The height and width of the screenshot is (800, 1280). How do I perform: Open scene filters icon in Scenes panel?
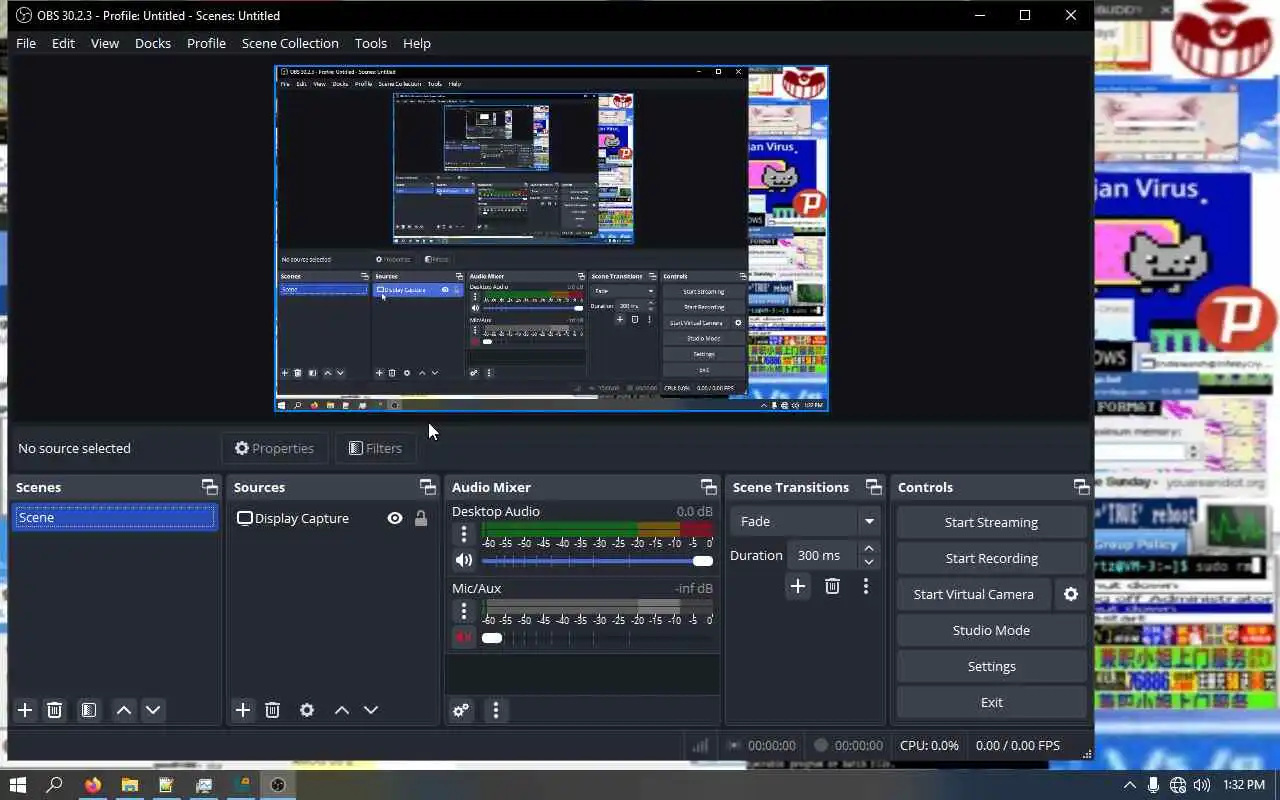click(x=89, y=710)
